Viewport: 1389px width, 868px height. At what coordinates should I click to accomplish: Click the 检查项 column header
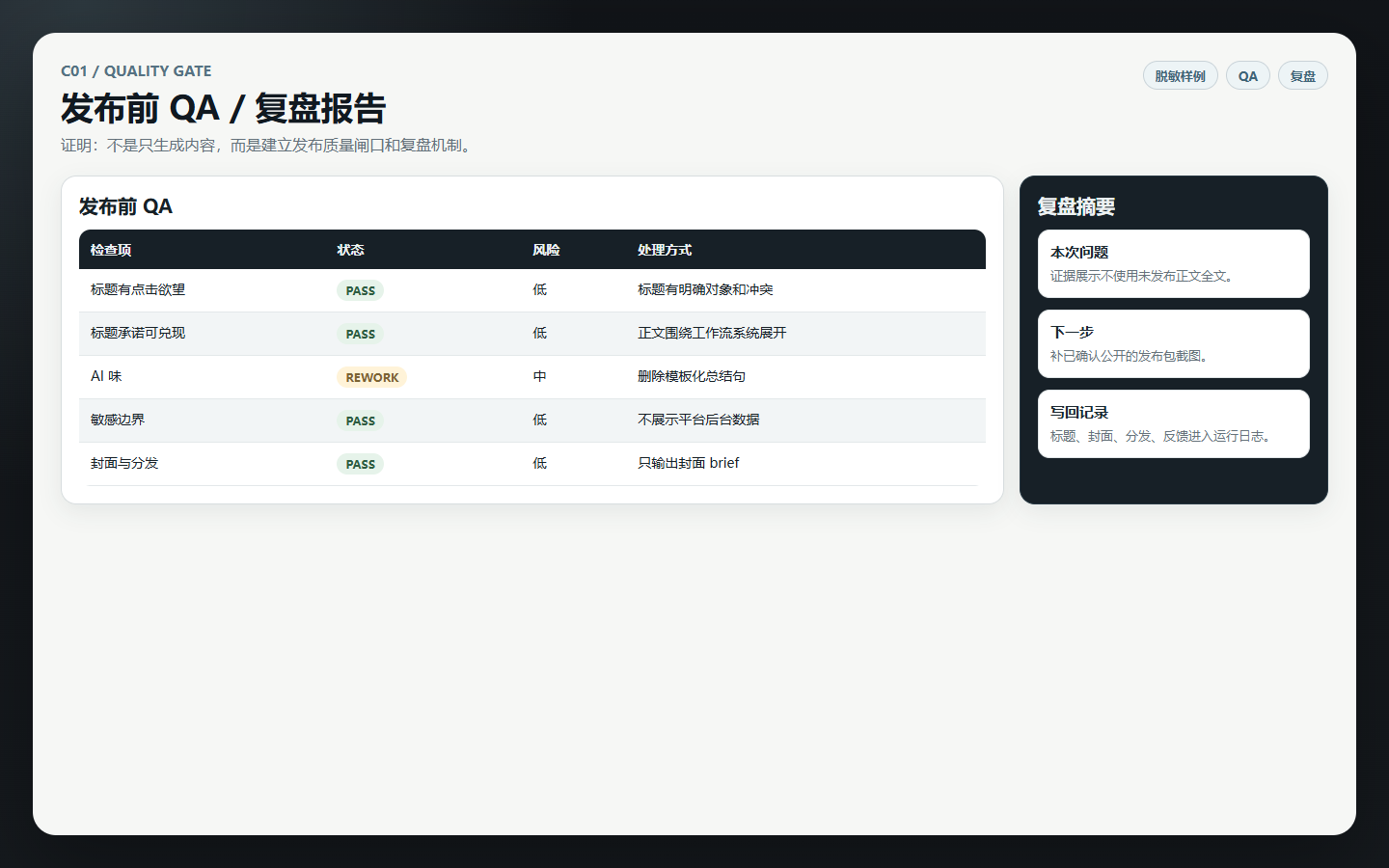click(111, 250)
